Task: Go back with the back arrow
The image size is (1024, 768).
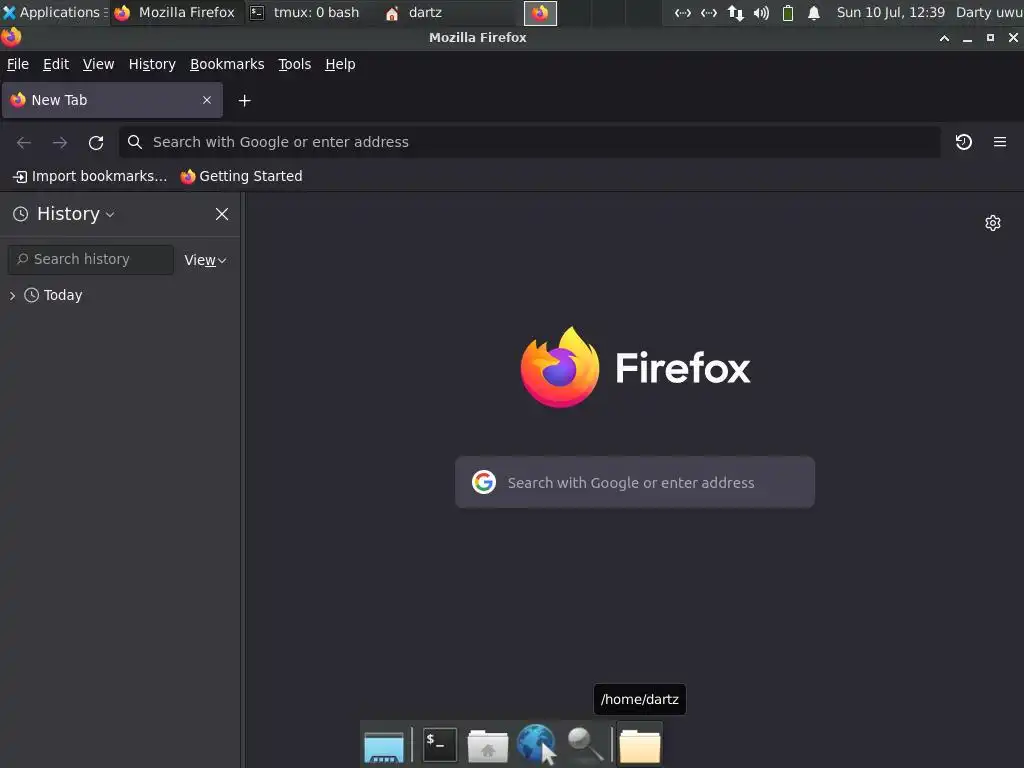Action: [24, 142]
